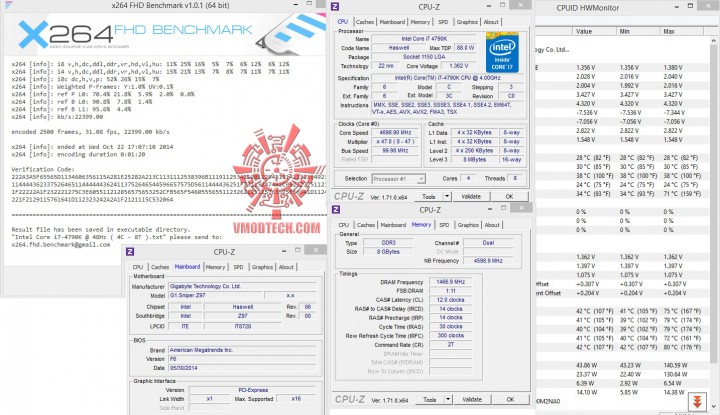Screen dimensions: 720x415
Task: Click OK in the CPU-Z Memory window
Action: pos(510,399)
